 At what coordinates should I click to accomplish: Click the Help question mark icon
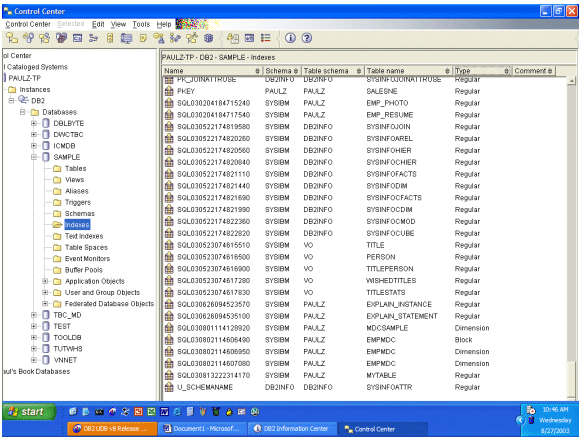[x=307, y=38]
